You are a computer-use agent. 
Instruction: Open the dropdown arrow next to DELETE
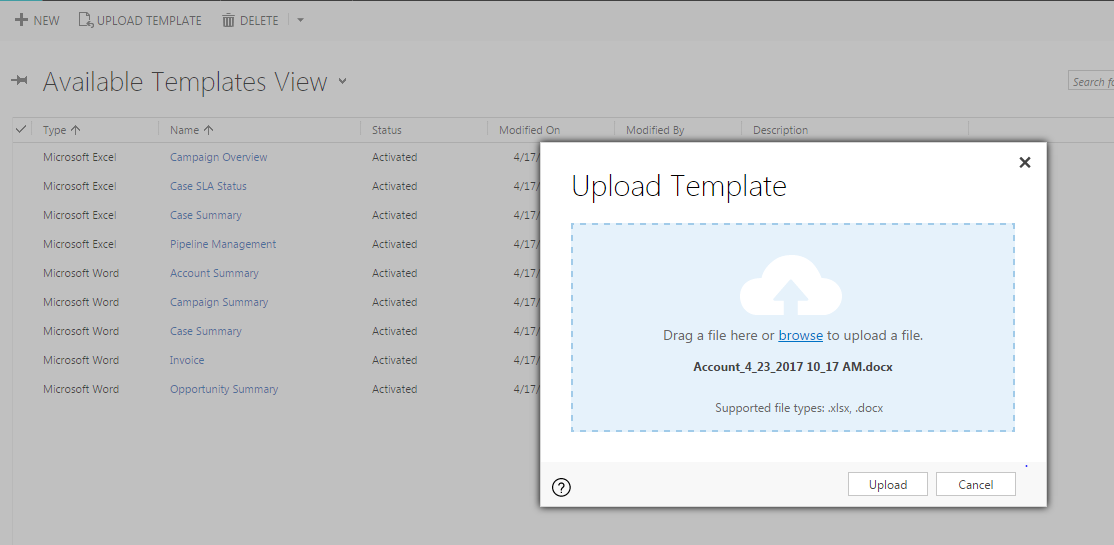pos(300,21)
